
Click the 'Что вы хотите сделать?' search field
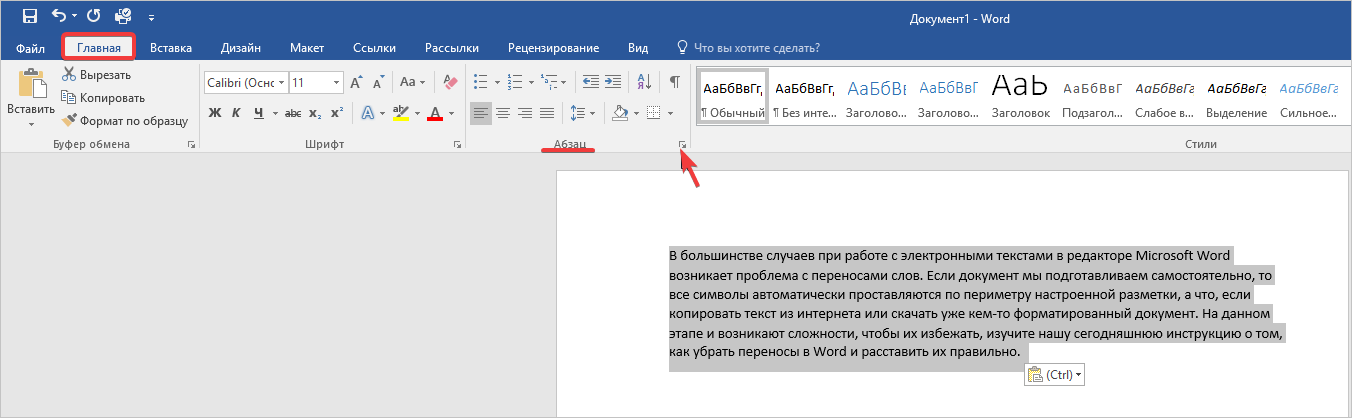click(756, 47)
